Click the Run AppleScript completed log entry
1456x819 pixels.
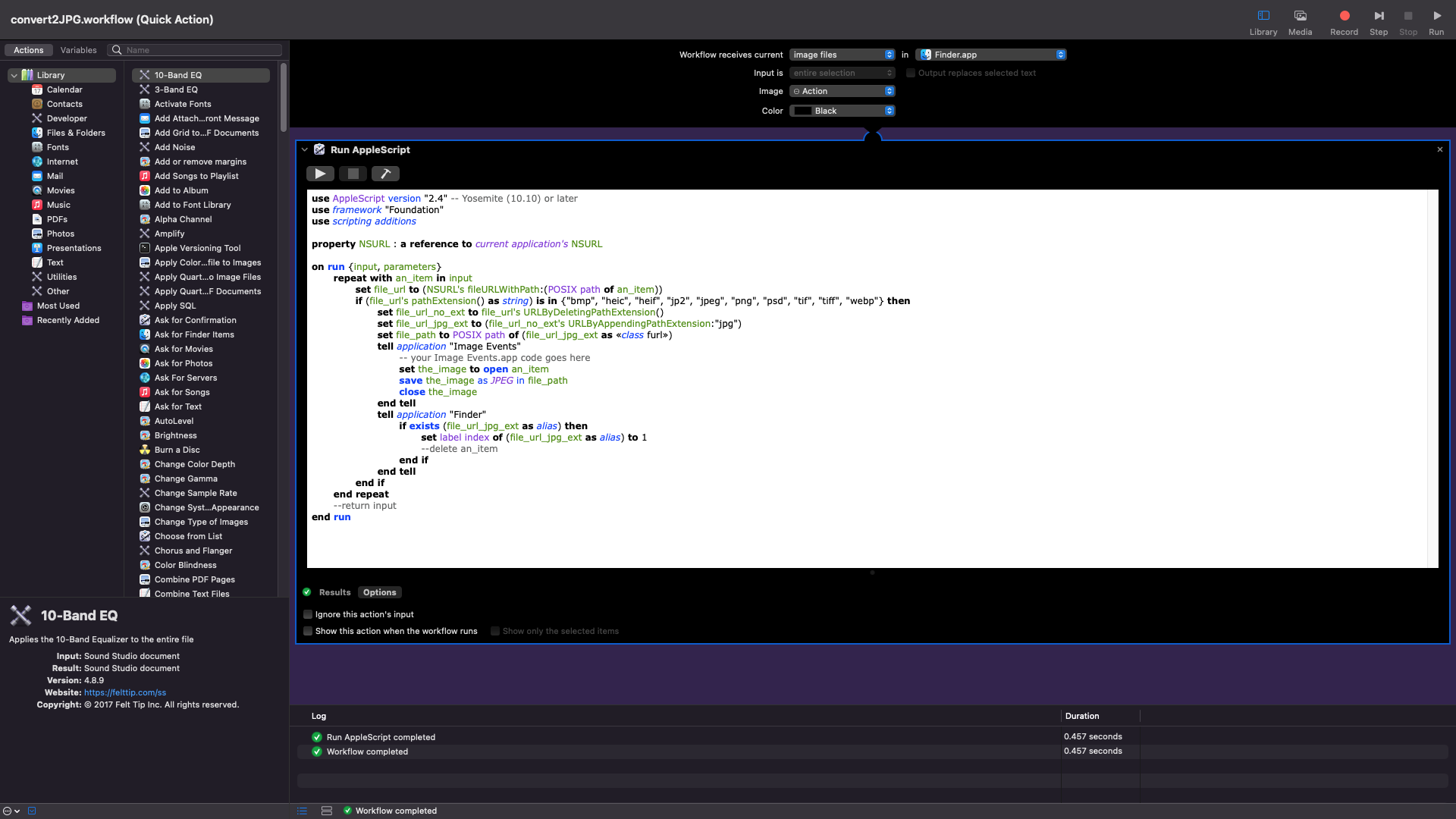[x=381, y=737]
